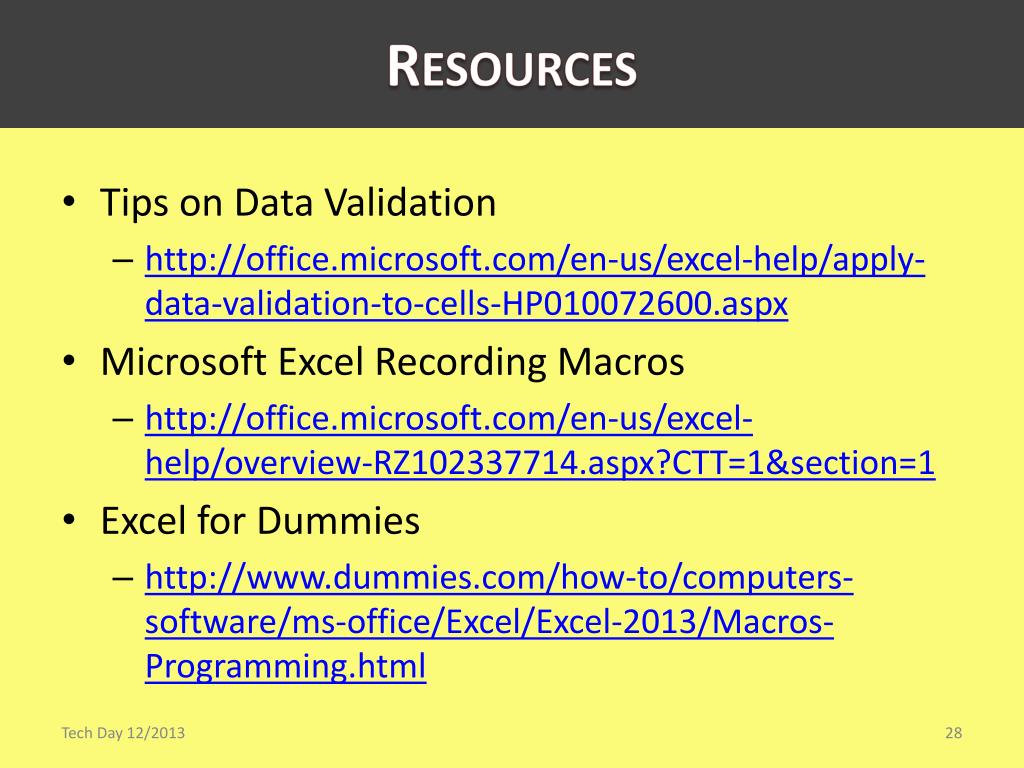Click the 'Excel for Dummies' heading
This screenshot has height=768, width=1024.
(x=261, y=520)
